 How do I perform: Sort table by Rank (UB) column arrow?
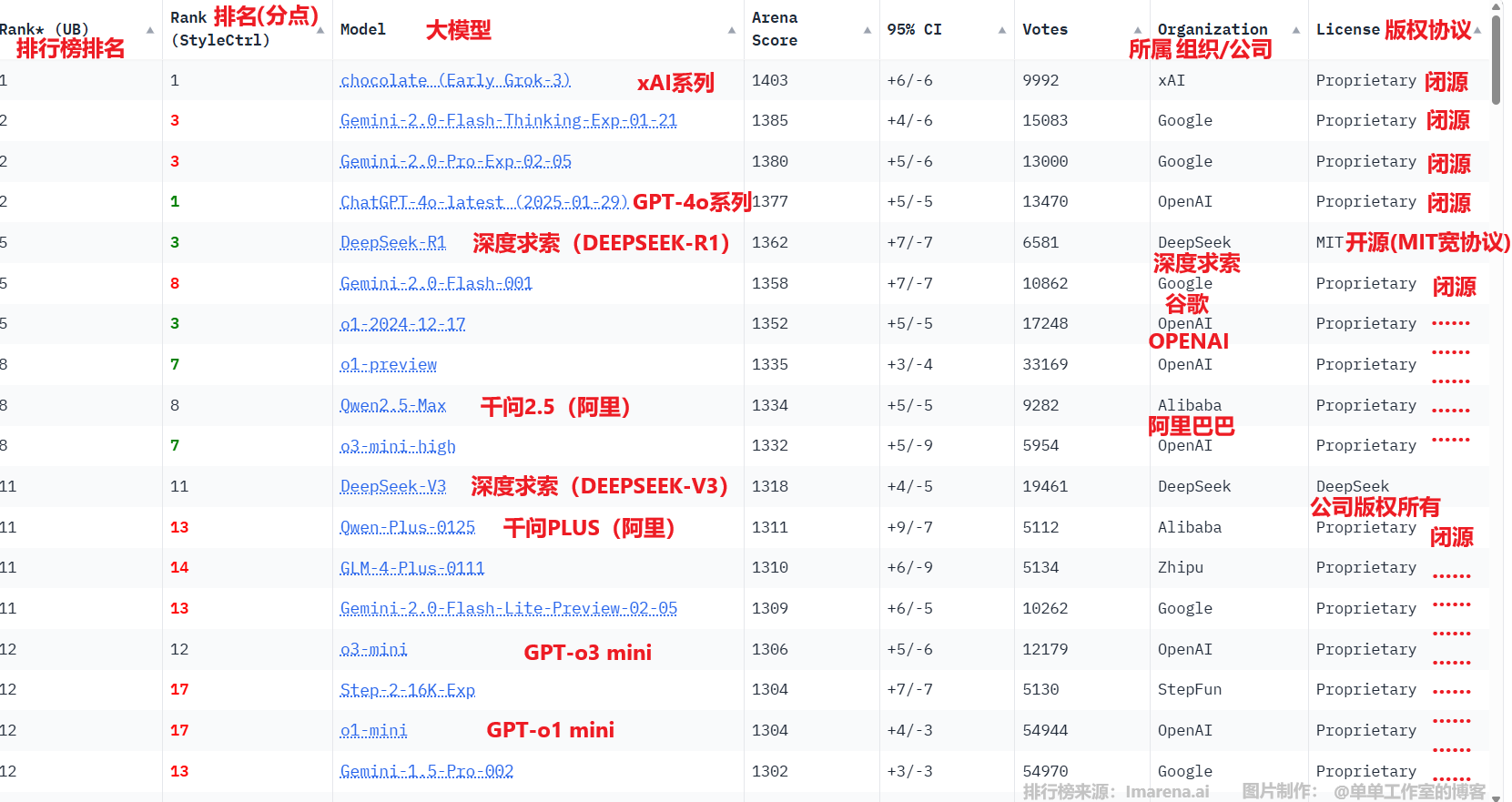click(150, 30)
